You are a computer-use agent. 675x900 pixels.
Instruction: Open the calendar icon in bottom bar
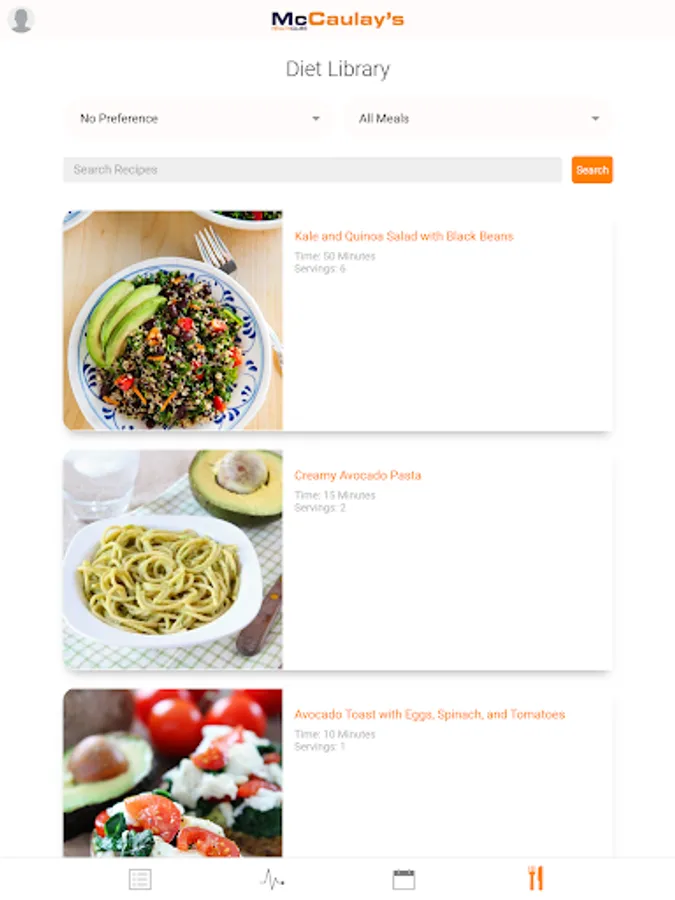pos(404,879)
